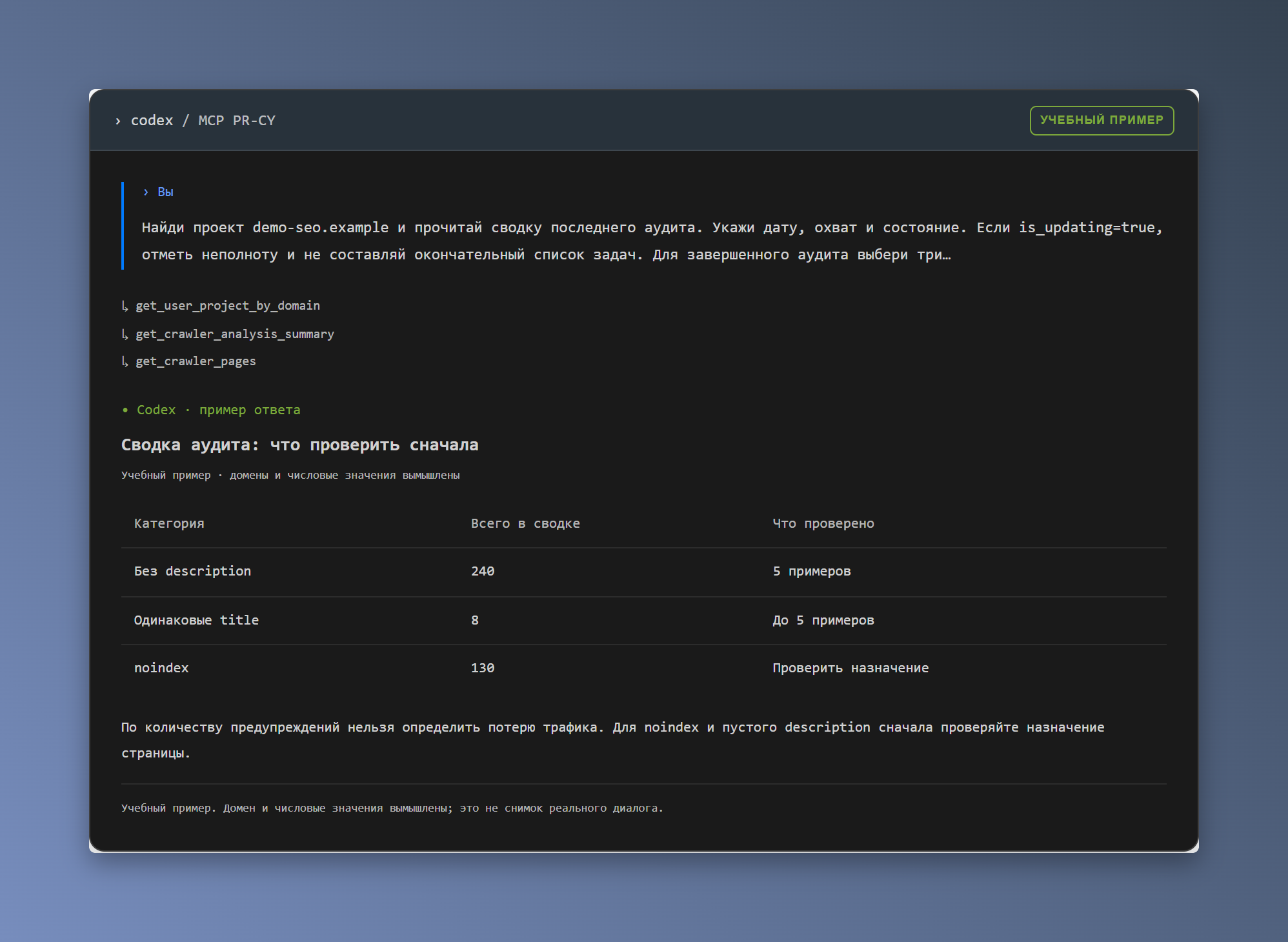The height and width of the screenshot is (942, 1288).
Task: Click the get_user_project_by_domain tool call
Action: pyautogui.click(x=228, y=306)
